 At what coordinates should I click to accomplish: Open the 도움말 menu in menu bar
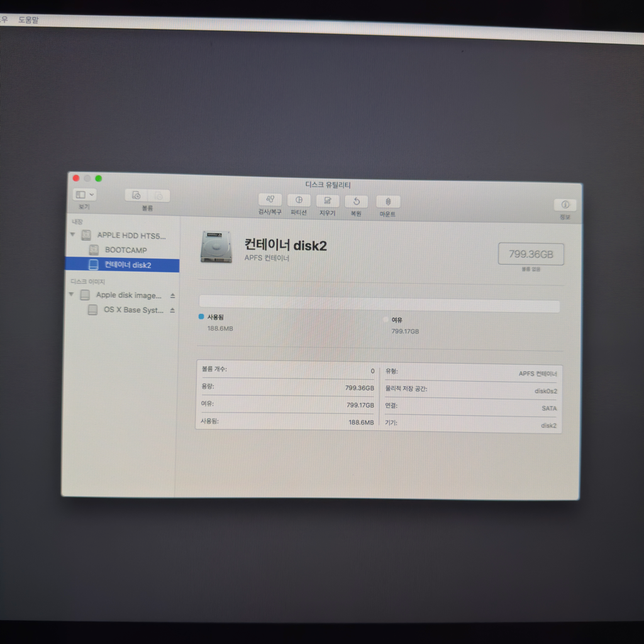[28, 19]
